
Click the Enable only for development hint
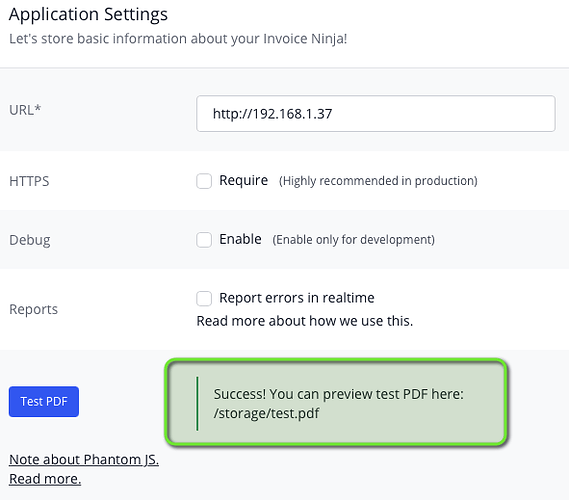[x=353, y=240]
